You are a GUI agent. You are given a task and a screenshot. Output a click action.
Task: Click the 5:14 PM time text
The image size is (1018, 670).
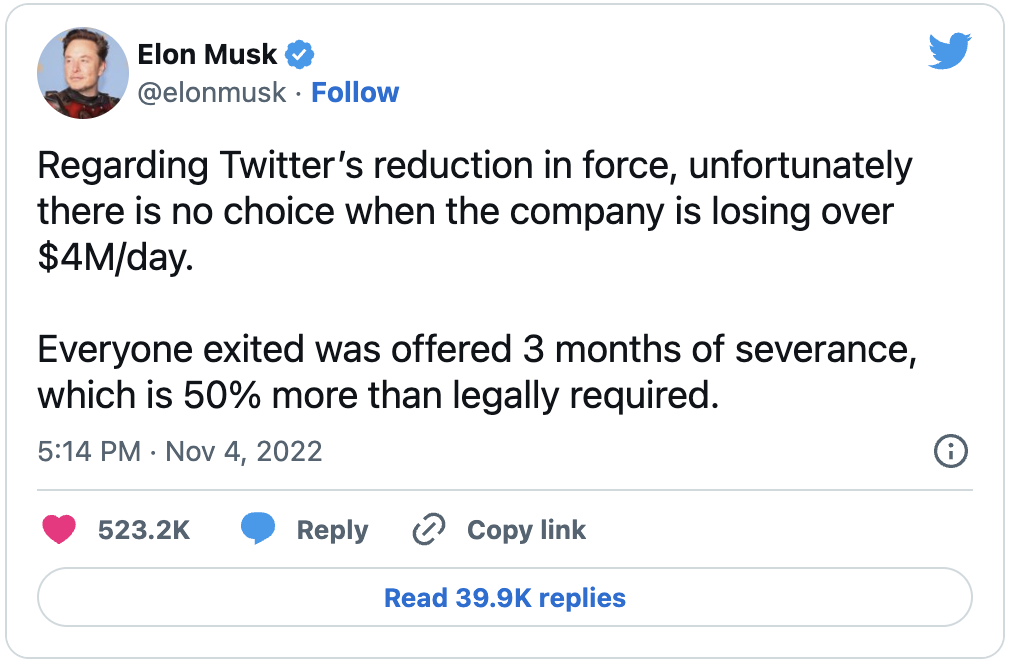pos(89,451)
